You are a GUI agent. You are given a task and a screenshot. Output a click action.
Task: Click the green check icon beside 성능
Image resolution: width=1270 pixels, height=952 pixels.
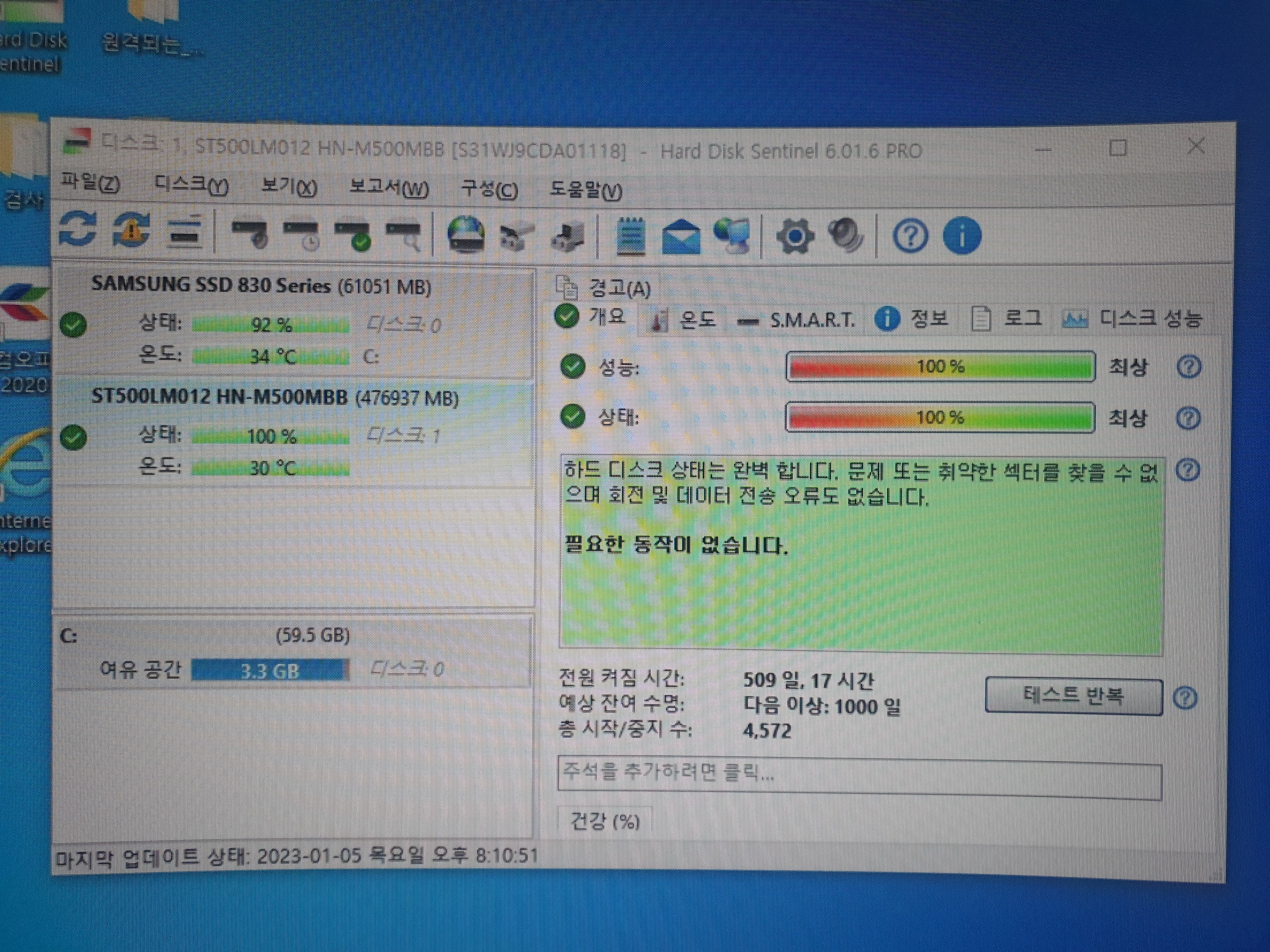tap(572, 366)
